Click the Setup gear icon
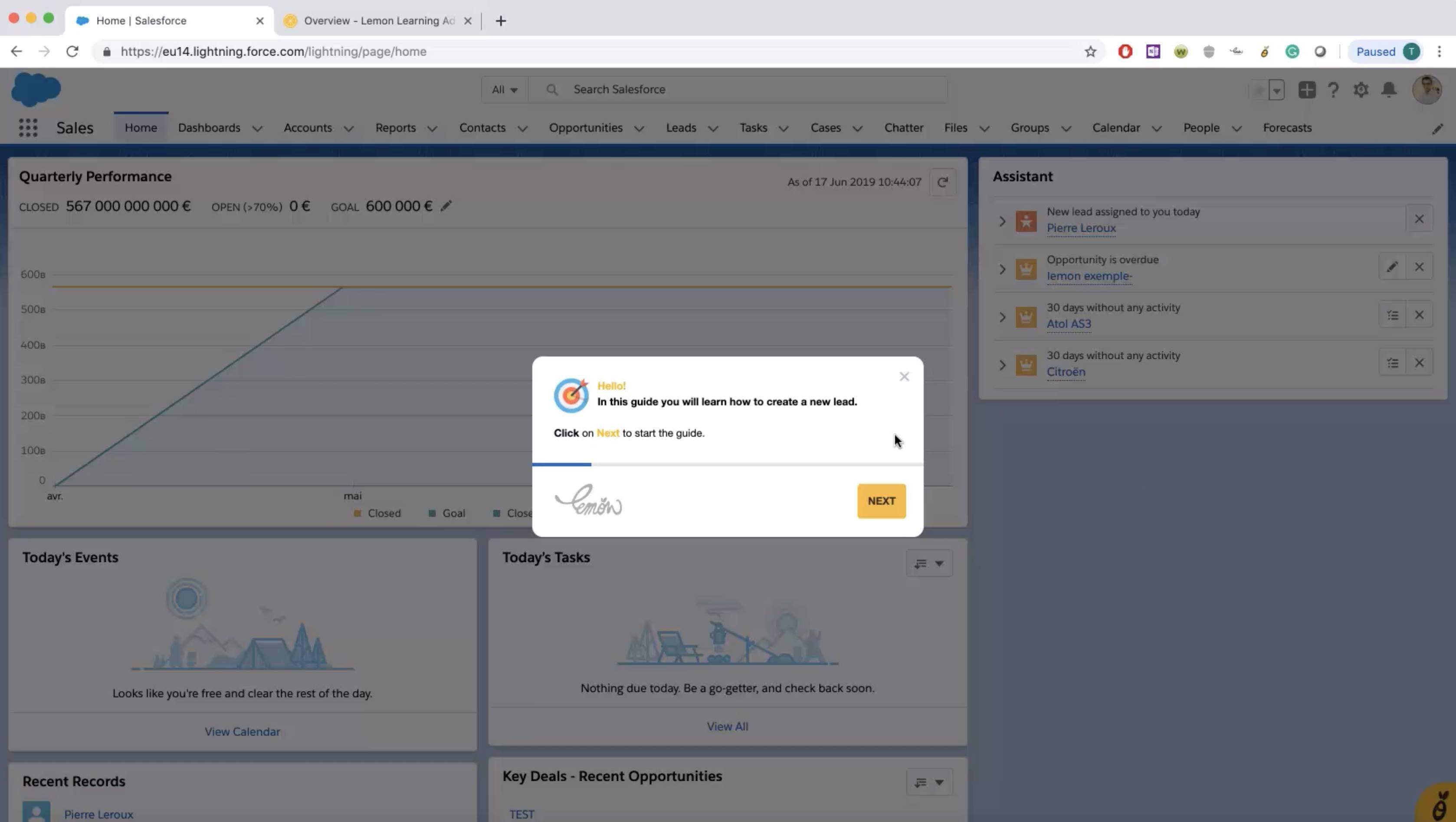 click(x=1361, y=89)
